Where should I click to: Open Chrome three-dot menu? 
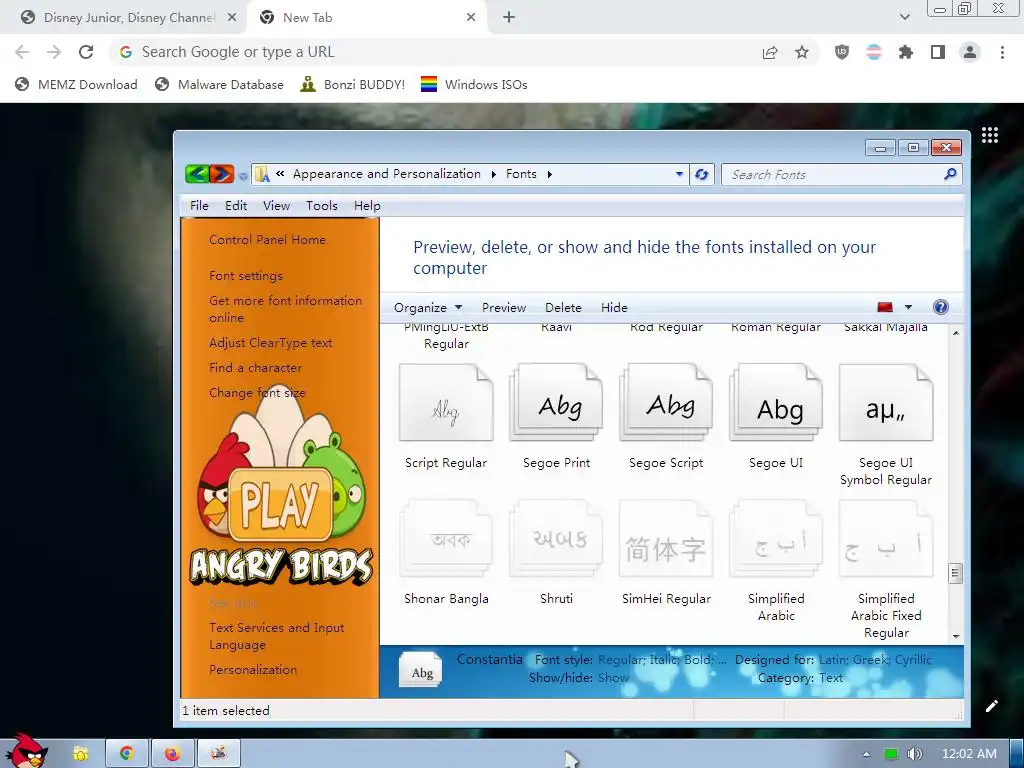(x=1002, y=52)
